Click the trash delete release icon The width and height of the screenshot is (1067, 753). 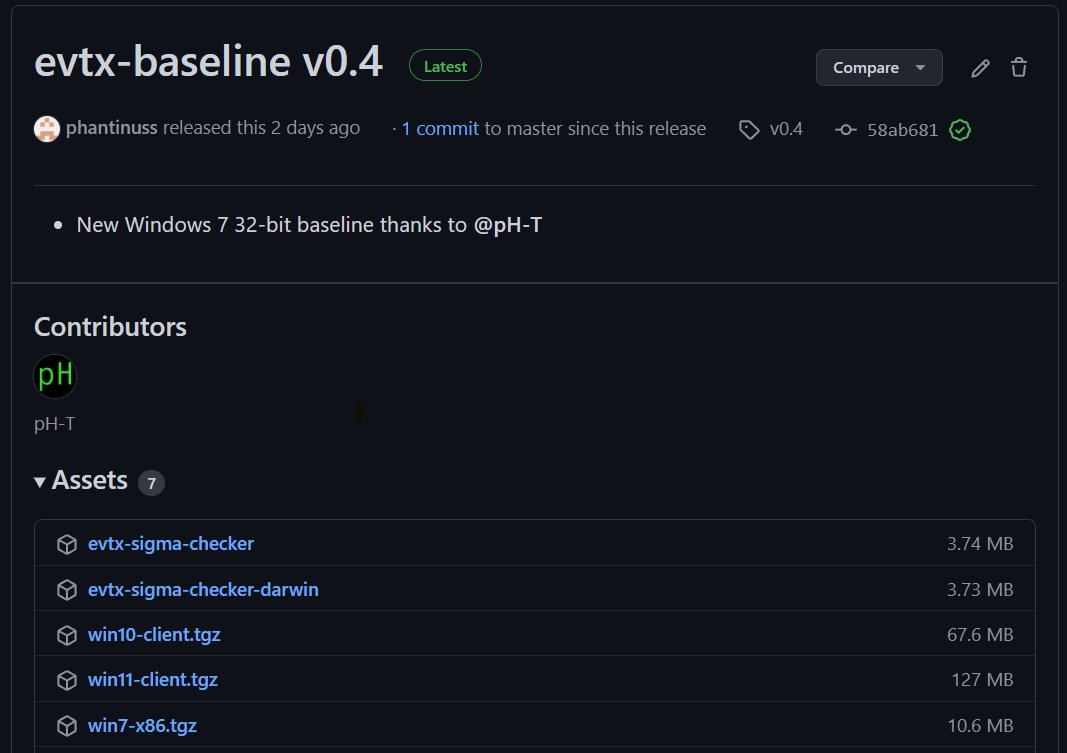point(1019,67)
